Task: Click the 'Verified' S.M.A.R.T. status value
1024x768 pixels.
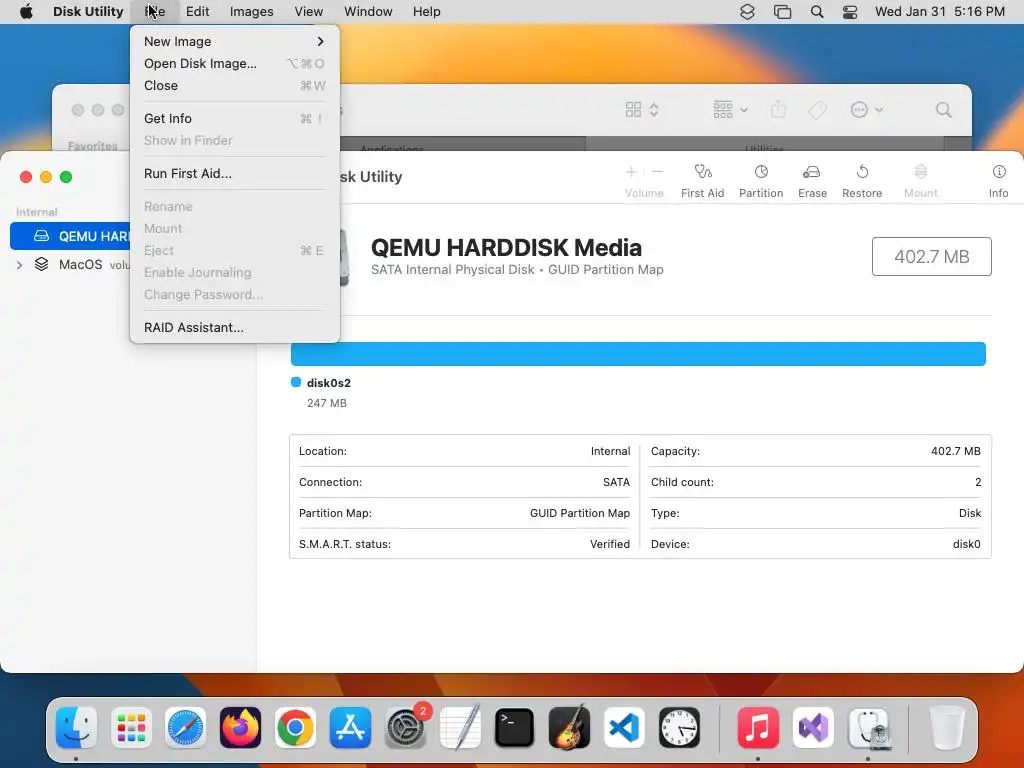Action: 610,544
